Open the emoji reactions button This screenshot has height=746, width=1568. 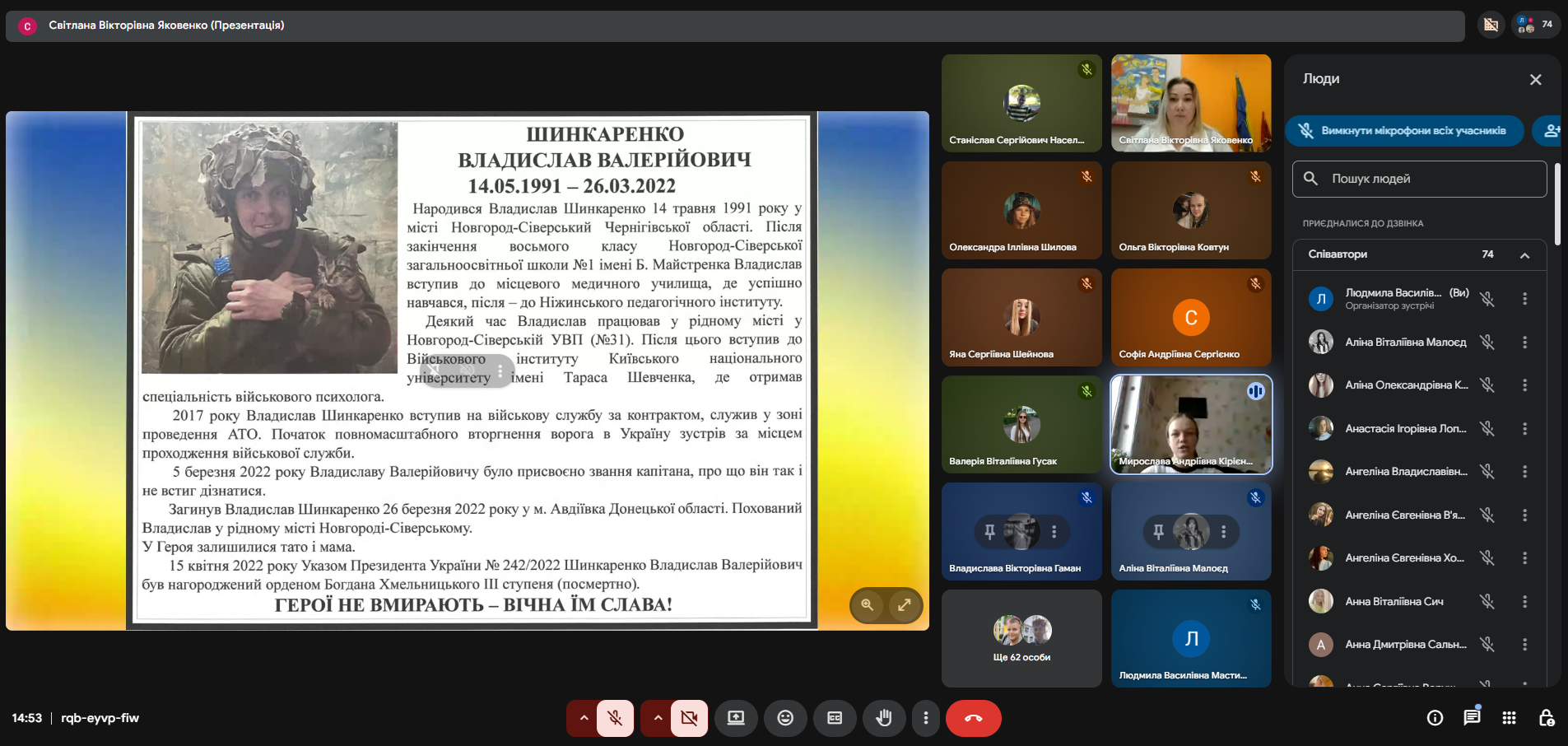[x=785, y=718]
